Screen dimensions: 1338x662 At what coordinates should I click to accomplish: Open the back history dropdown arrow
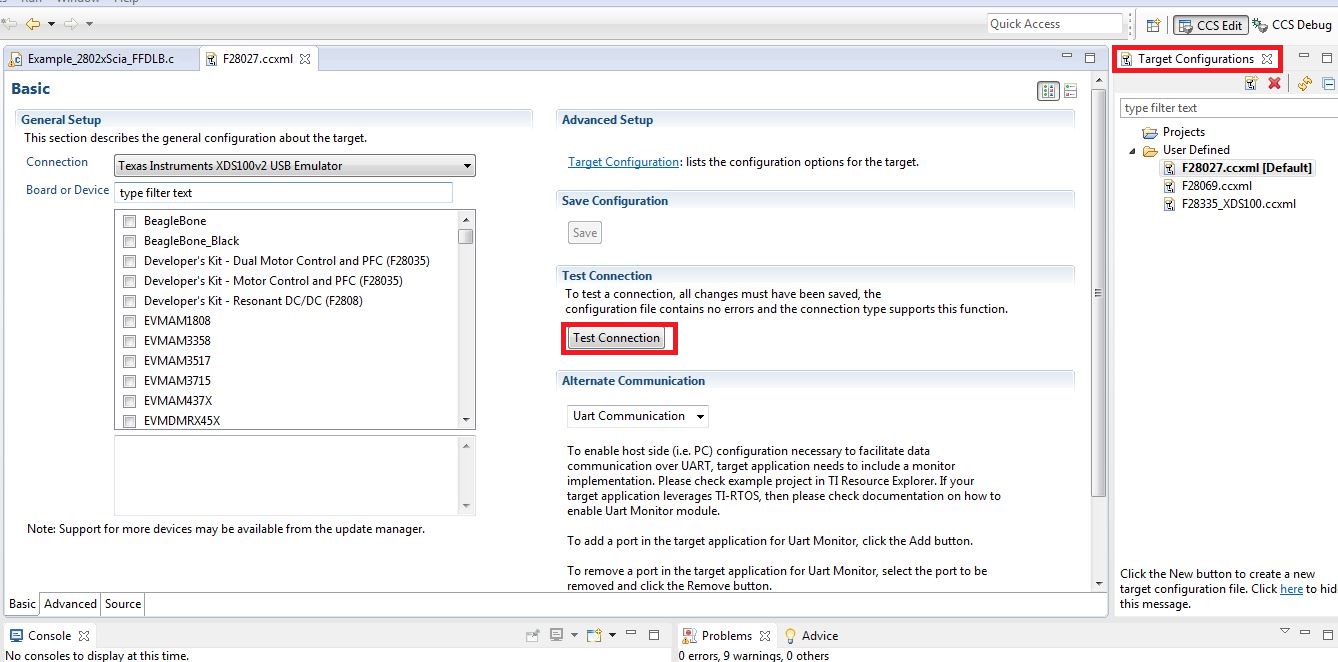point(51,24)
